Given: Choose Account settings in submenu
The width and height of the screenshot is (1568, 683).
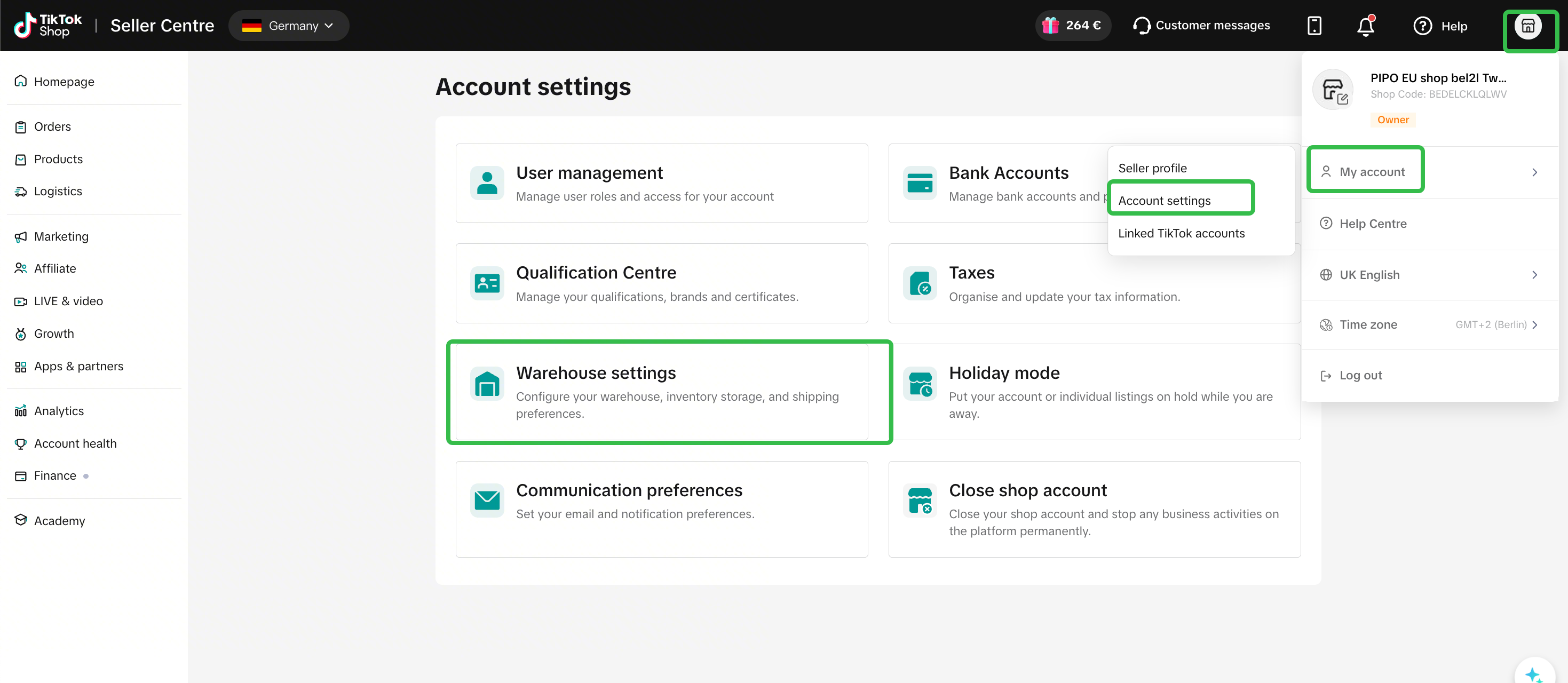Looking at the screenshot, I should click(x=1164, y=201).
